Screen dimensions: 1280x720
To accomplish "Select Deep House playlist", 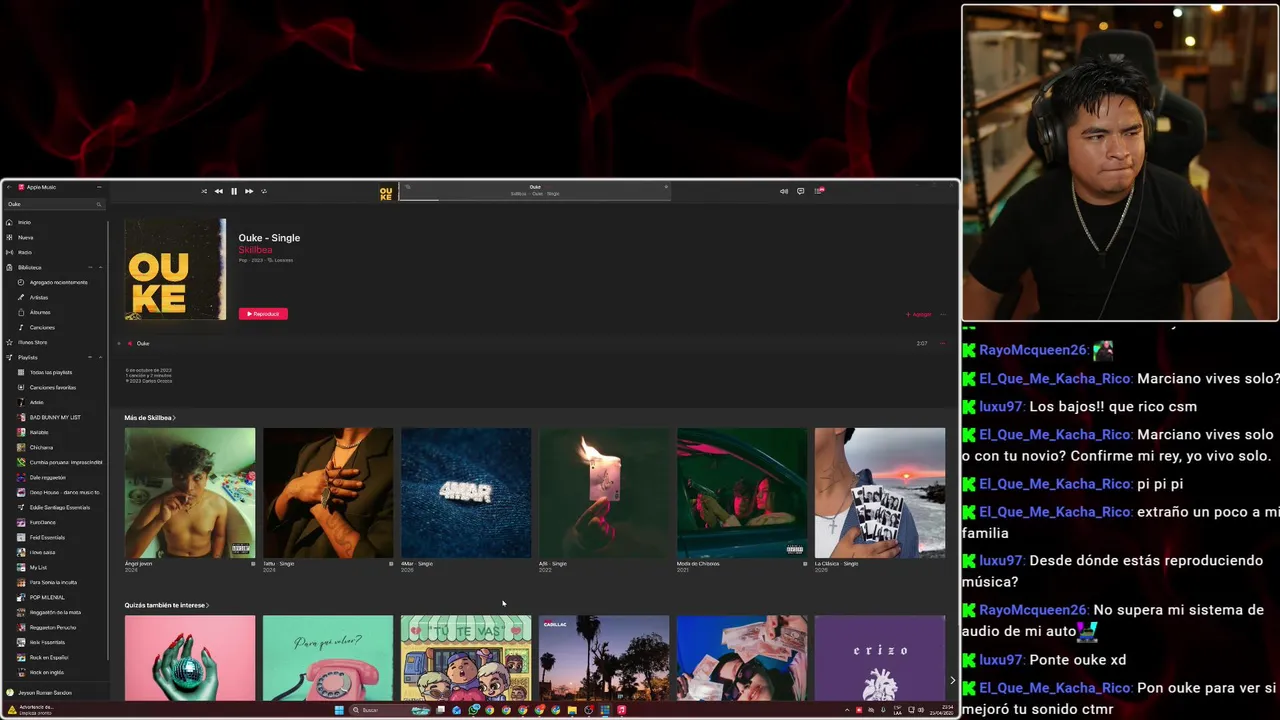I will [60, 492].
